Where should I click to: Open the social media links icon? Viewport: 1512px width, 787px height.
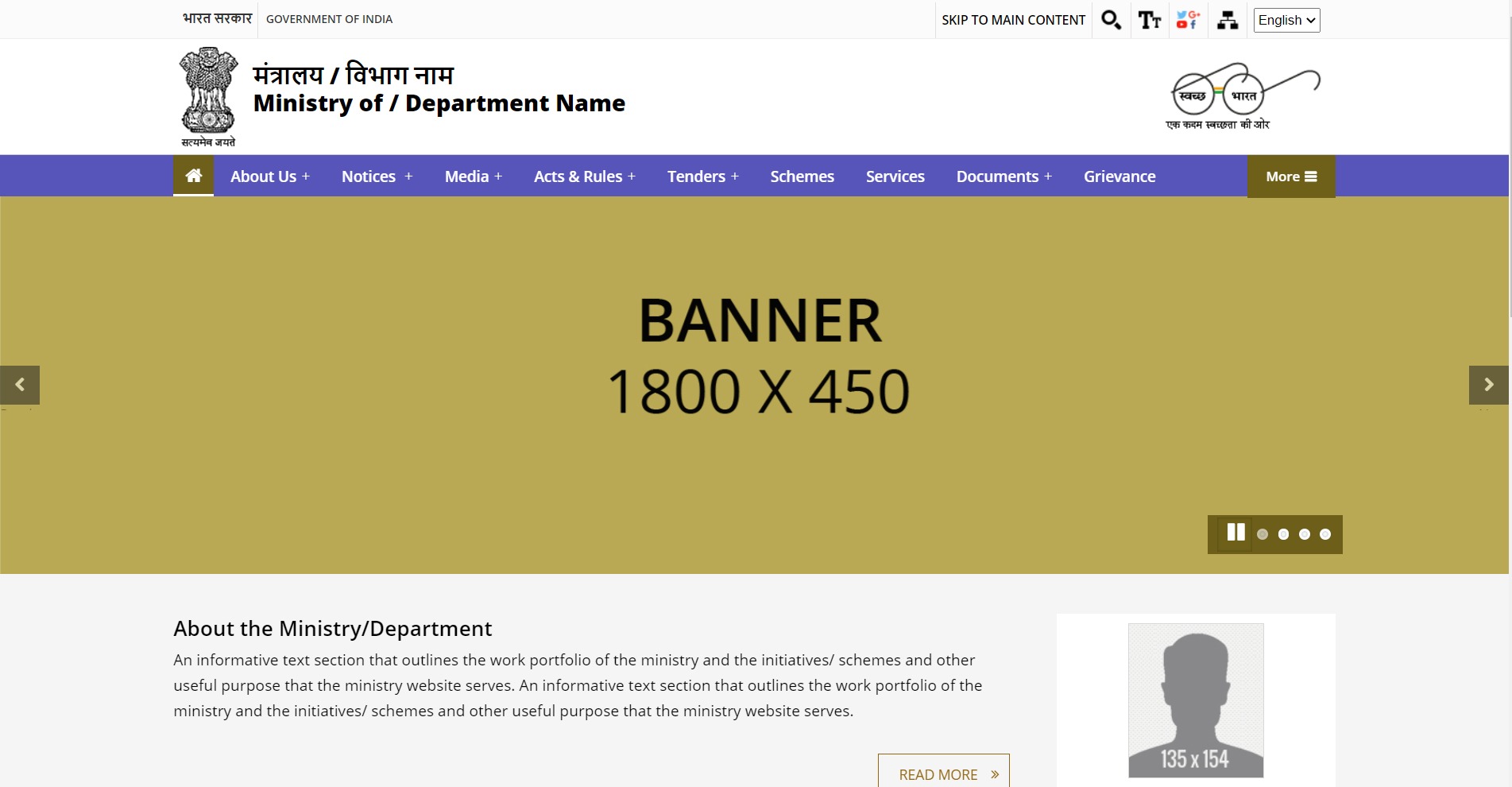pos(1188,20)
